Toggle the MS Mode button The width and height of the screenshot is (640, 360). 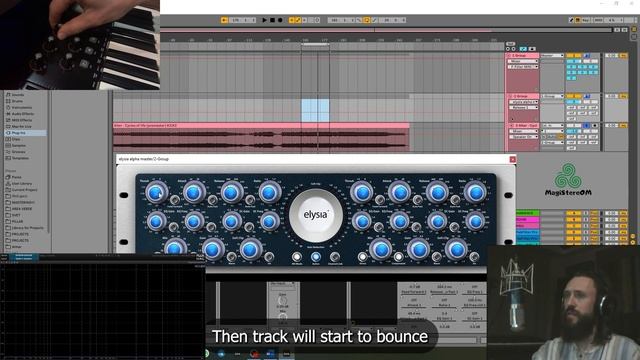coord(297,257)
